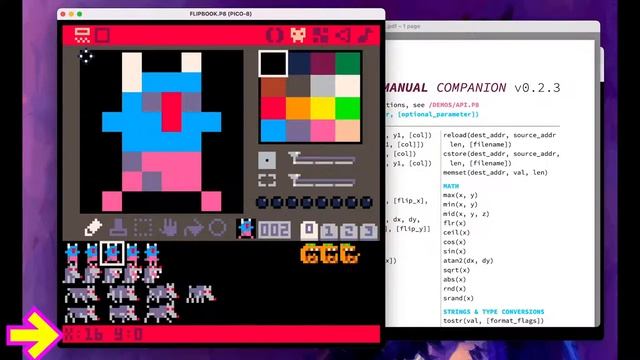Open the SFX editor speaker tab
The image size is (640, 360).
pyautogui.click(x=343, y=35)
